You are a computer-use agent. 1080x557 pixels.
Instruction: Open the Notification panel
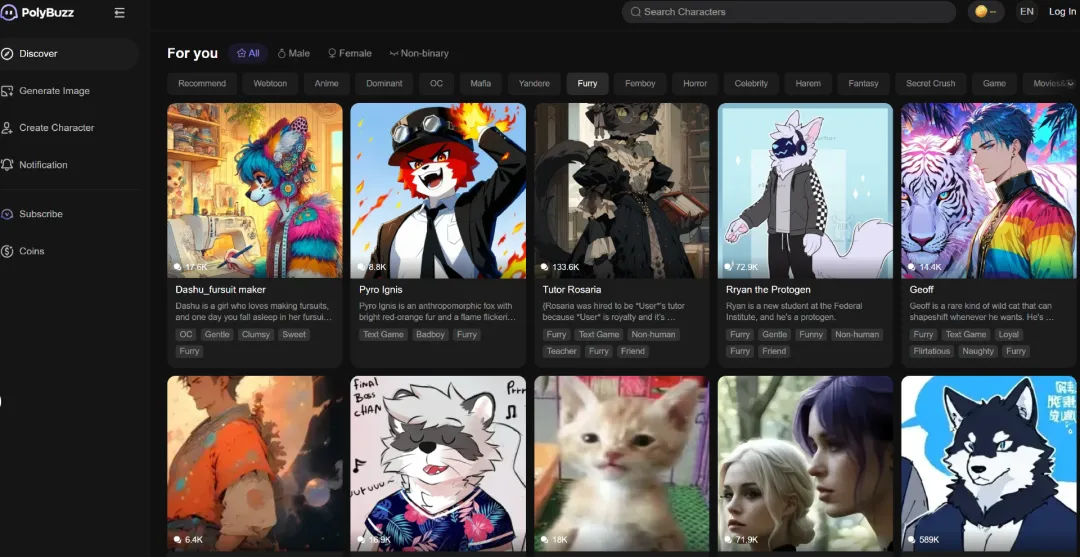[x=43, y=165]
